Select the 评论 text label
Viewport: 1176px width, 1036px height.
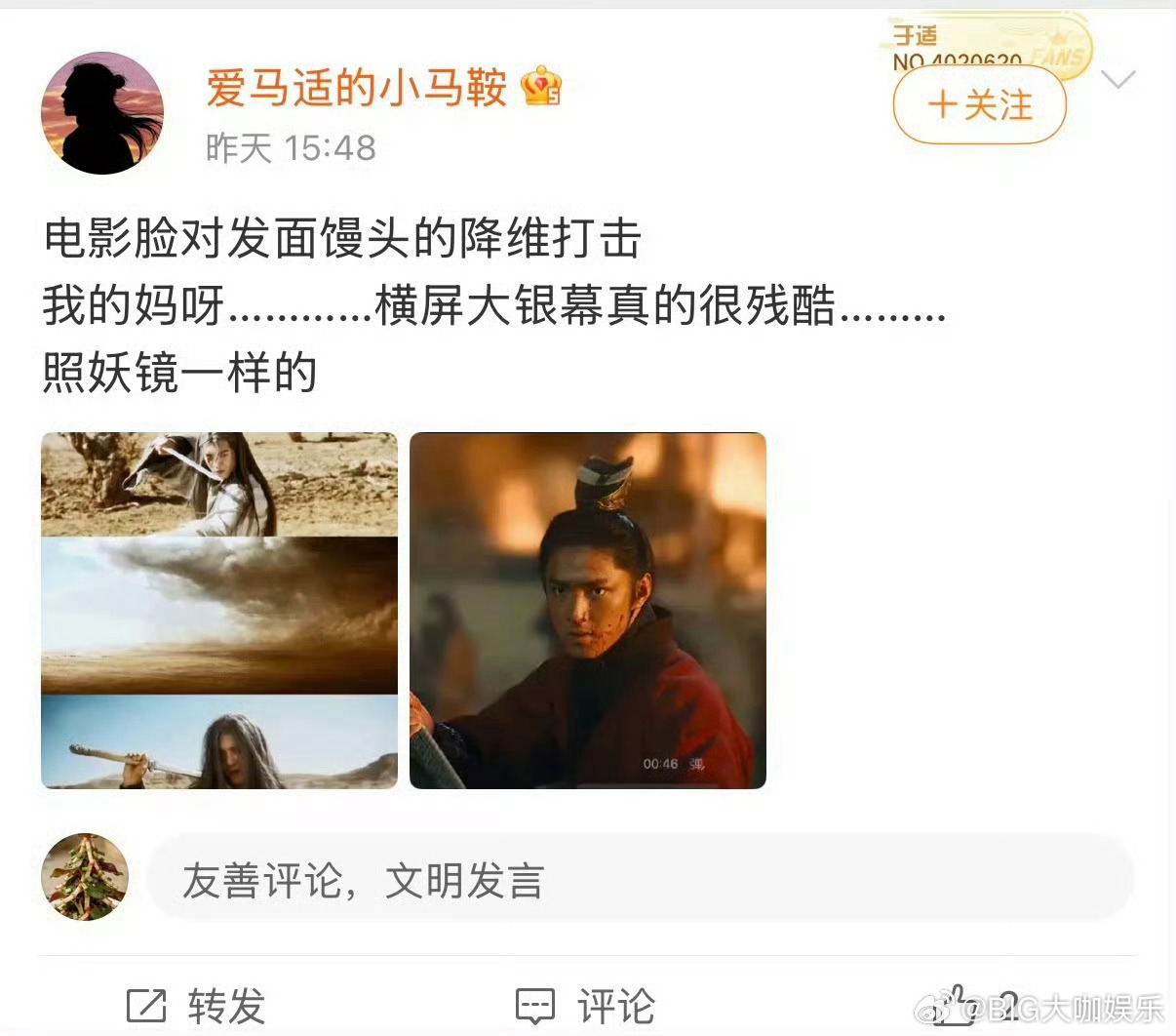pyautogui.click(x=616, y=1006)
